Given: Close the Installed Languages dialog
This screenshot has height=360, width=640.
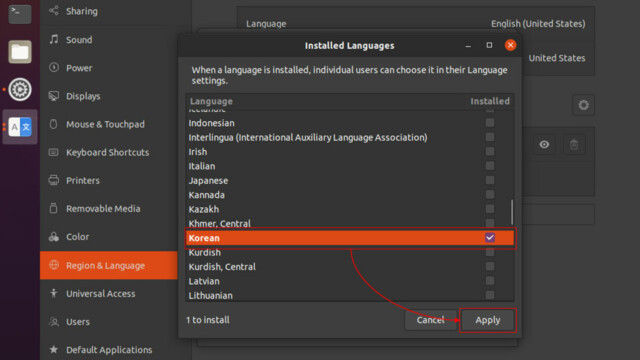Looking at the screenshot, I should pos(510,45).
